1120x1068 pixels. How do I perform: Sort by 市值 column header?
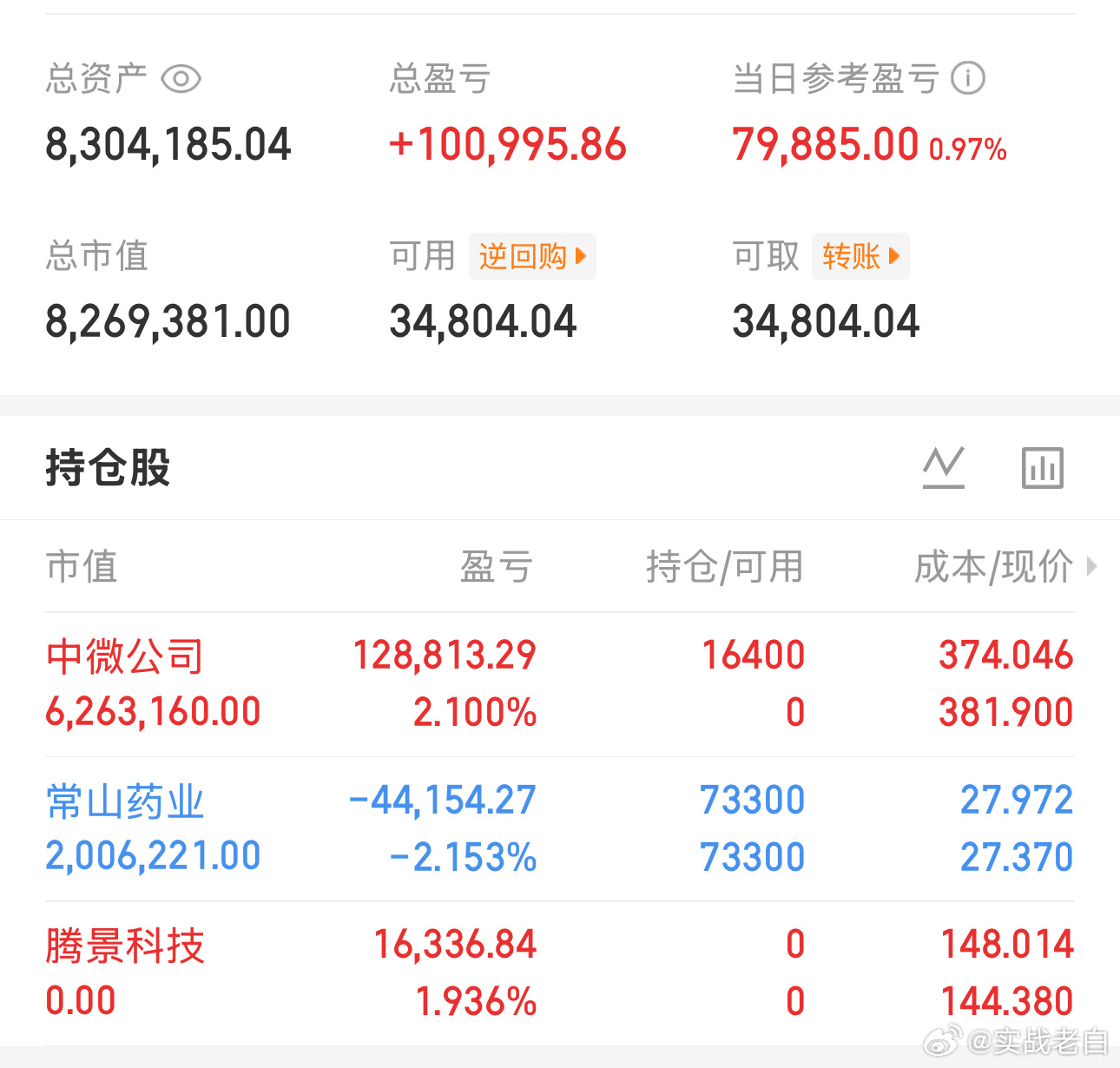82,566
